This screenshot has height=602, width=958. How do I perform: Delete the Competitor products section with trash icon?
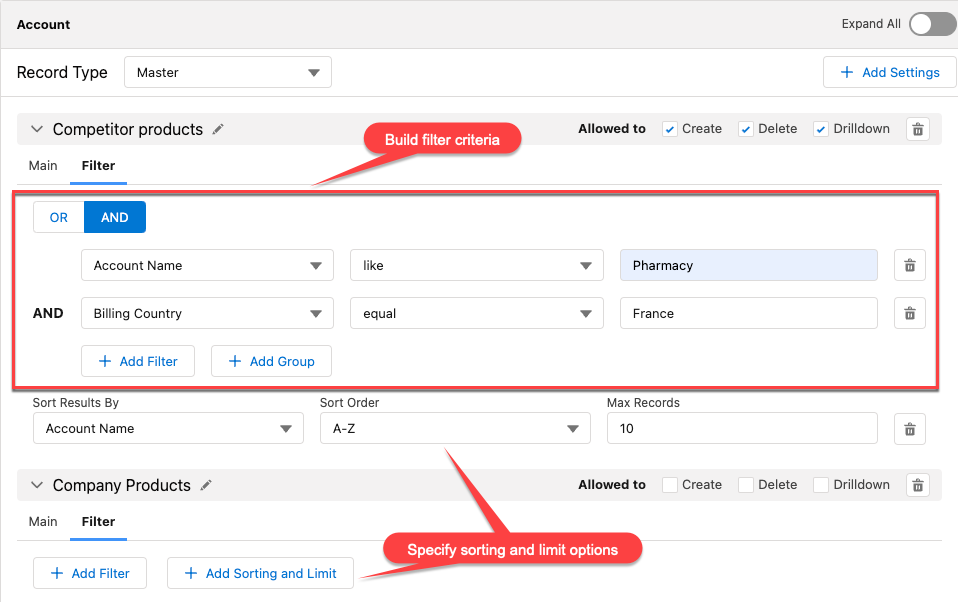tap(917, 128)
